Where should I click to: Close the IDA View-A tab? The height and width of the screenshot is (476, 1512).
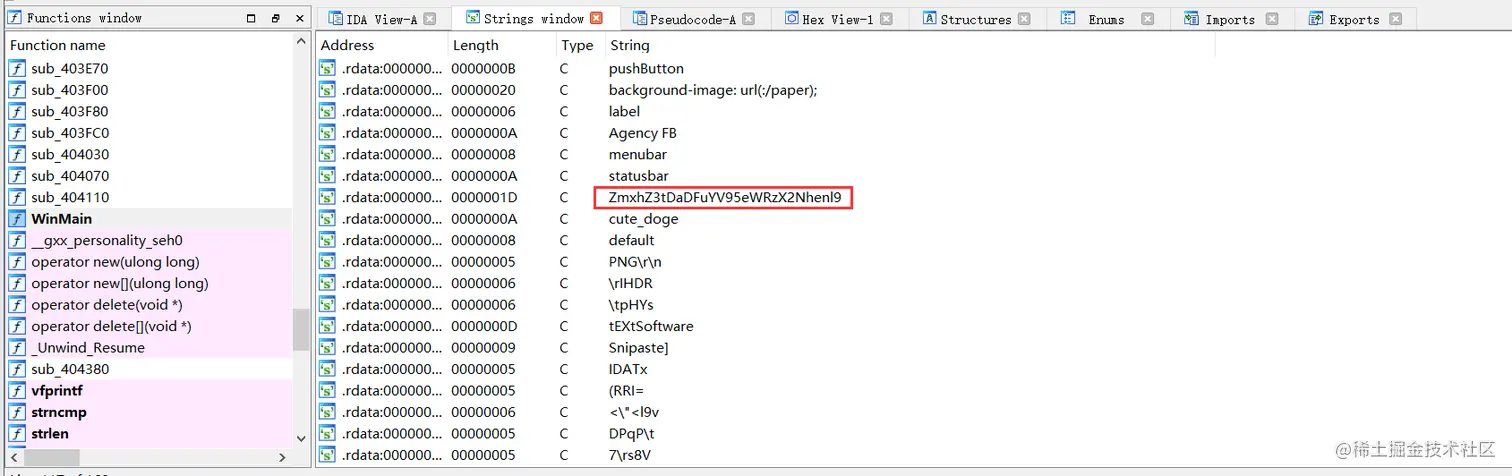coord(429,18)
